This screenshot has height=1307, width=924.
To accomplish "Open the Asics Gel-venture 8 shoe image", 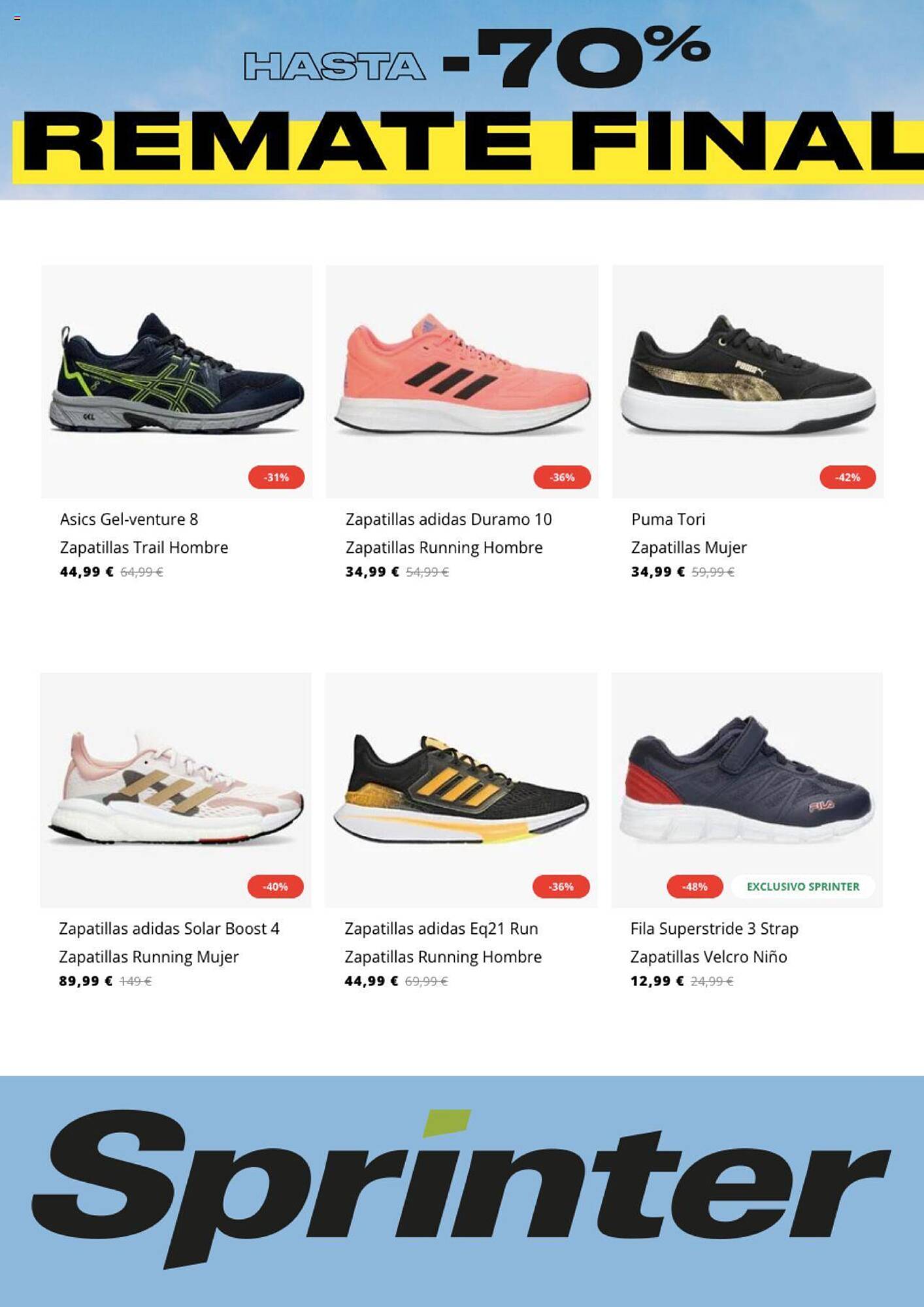I will pos(176,382).
